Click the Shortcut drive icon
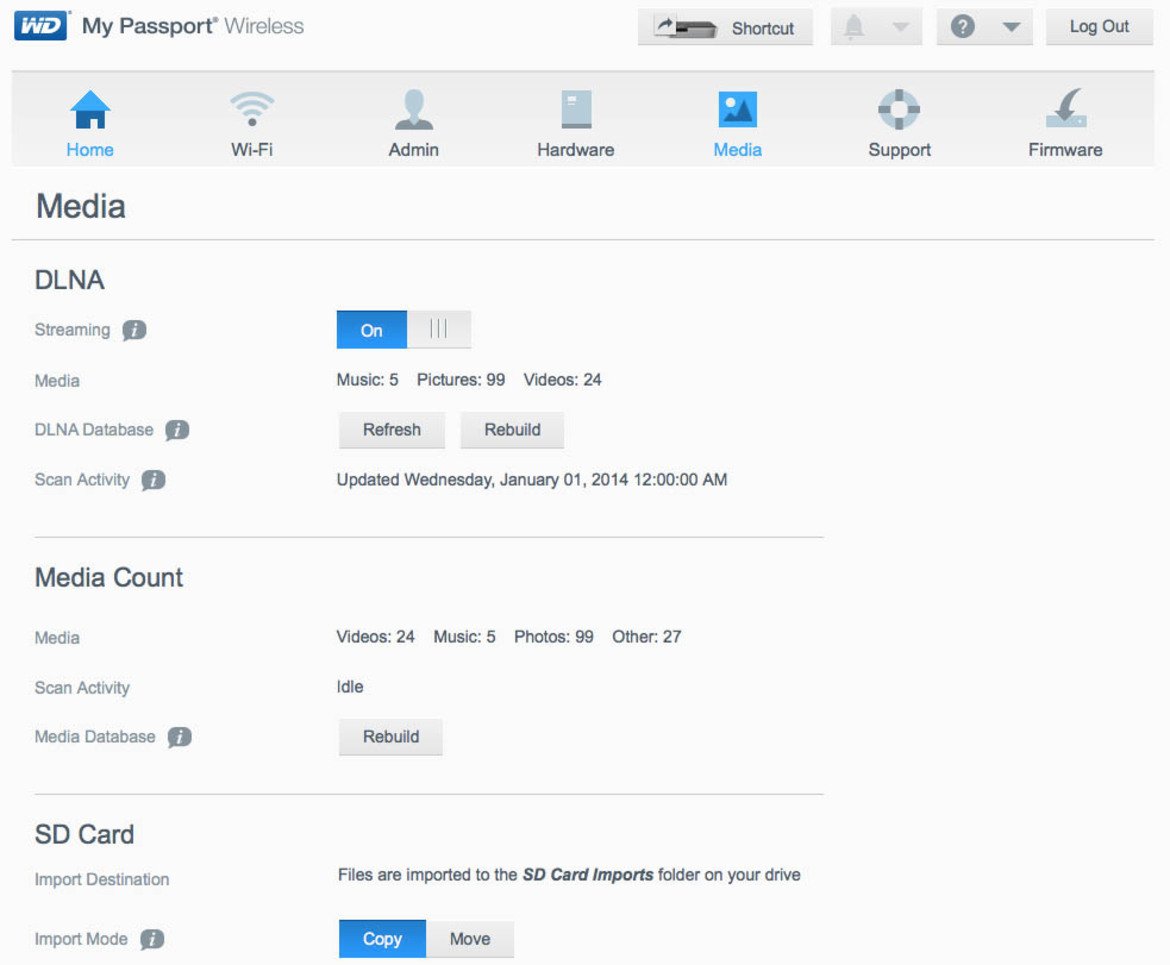 [685, 28]
